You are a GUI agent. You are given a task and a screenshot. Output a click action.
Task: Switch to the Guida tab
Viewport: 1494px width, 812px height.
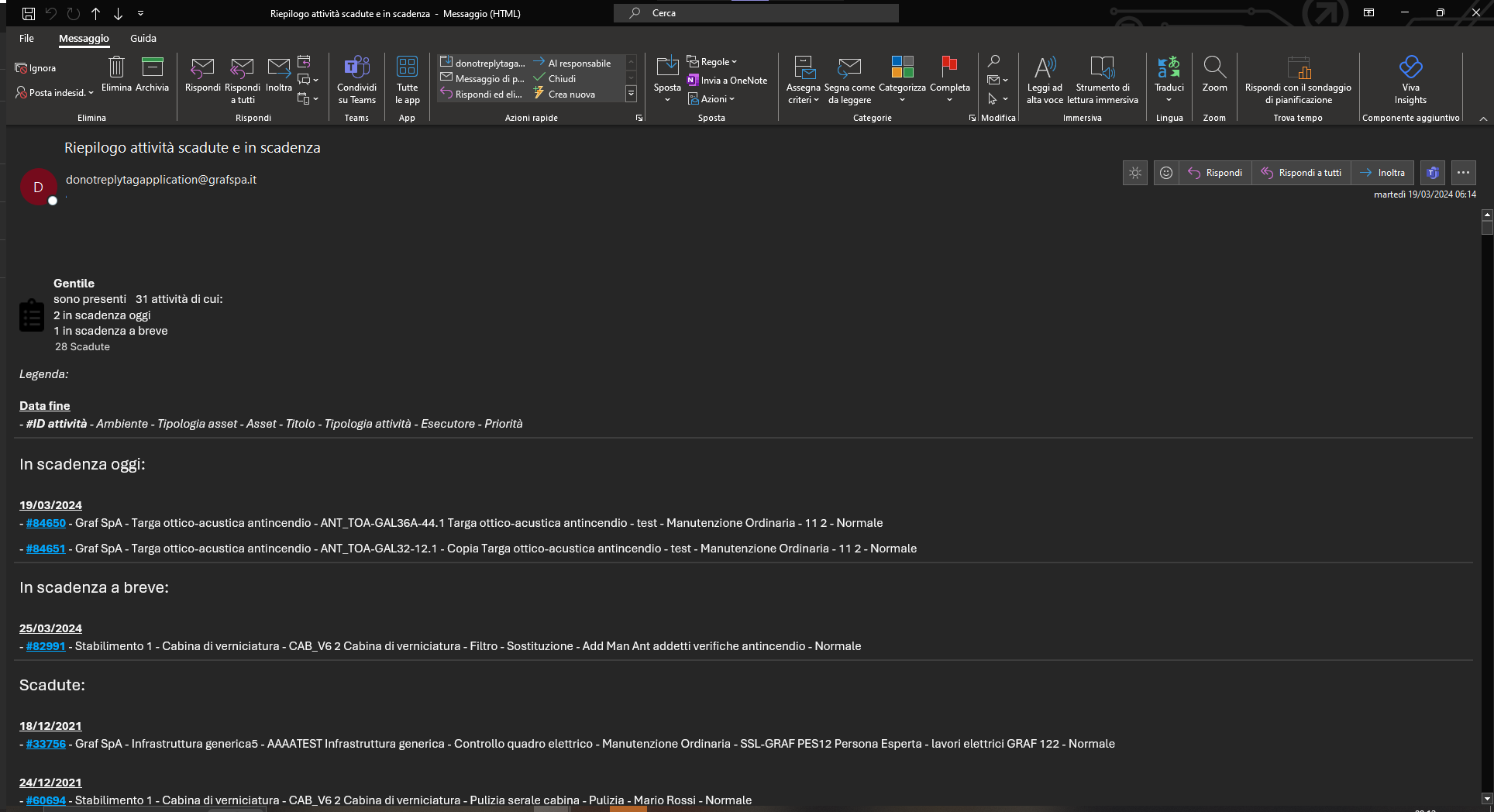click(143, 38)
